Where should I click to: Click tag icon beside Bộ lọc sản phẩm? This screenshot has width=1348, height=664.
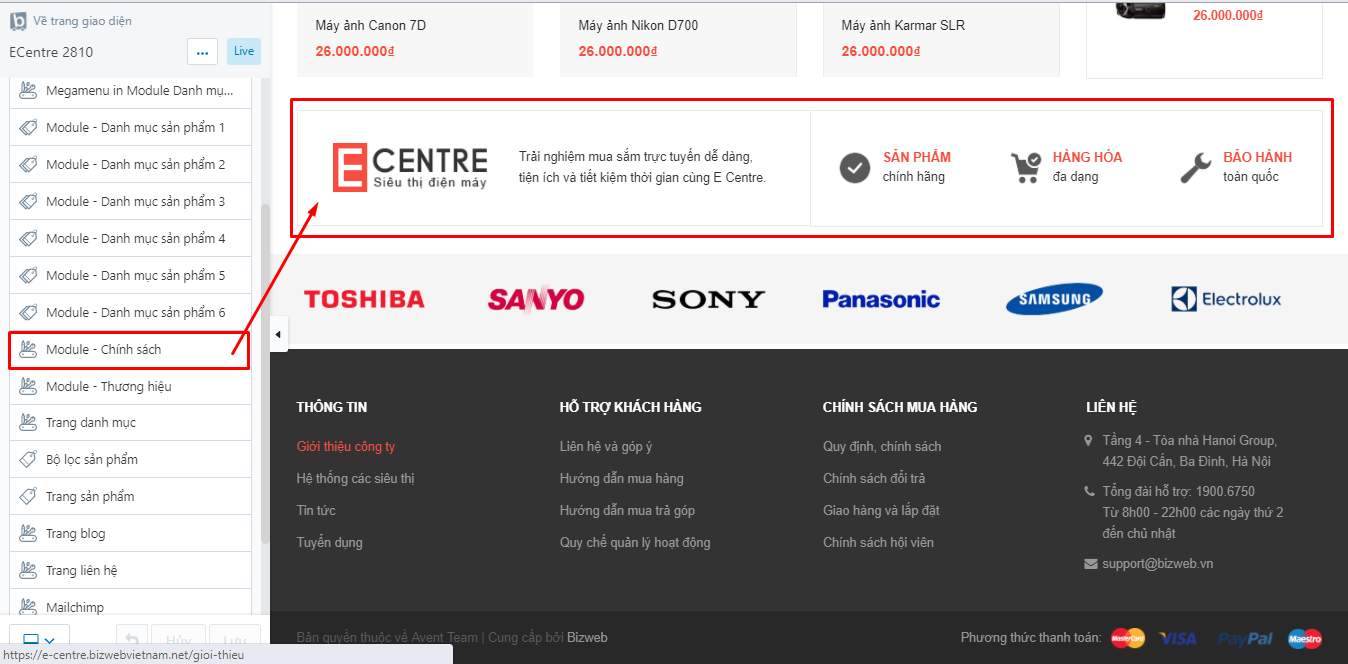(x=28, y=460)
